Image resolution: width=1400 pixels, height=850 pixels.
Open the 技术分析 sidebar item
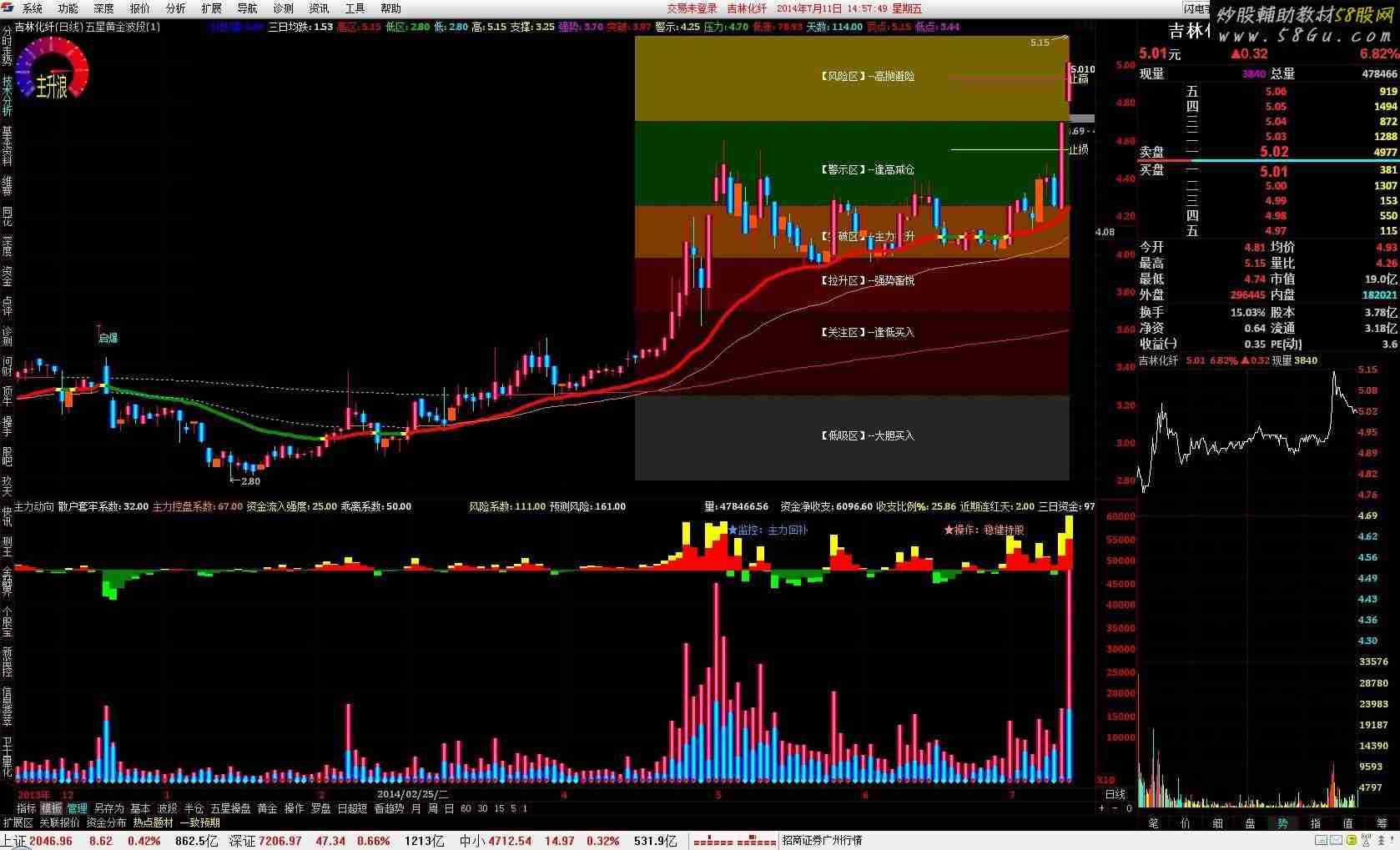pyautogui.click(x=7, y=96)
